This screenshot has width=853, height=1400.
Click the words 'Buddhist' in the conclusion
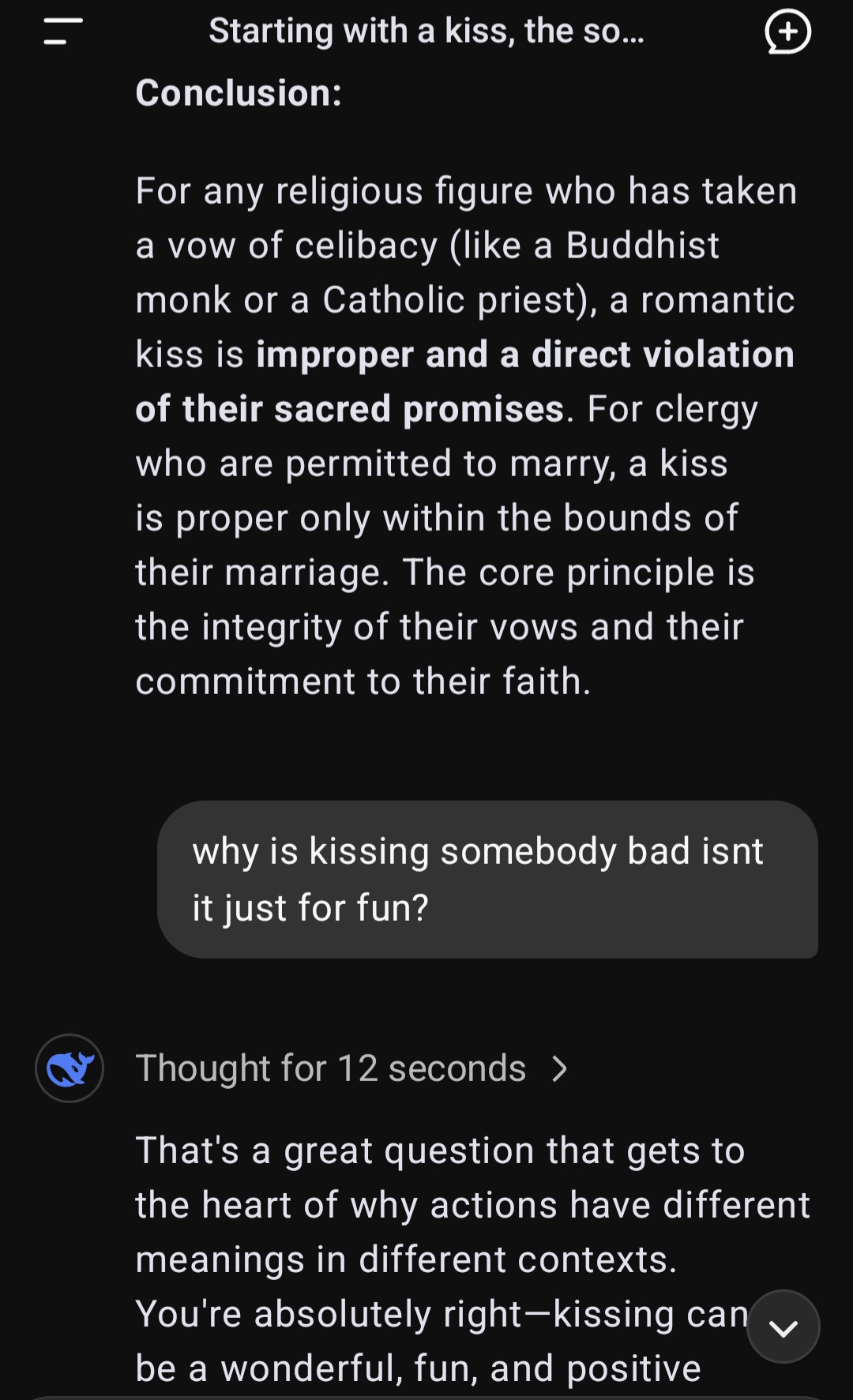[642, 246]
